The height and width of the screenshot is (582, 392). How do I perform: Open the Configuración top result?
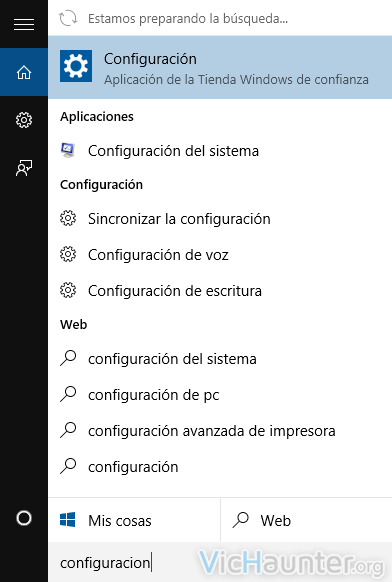click(220, 67)
